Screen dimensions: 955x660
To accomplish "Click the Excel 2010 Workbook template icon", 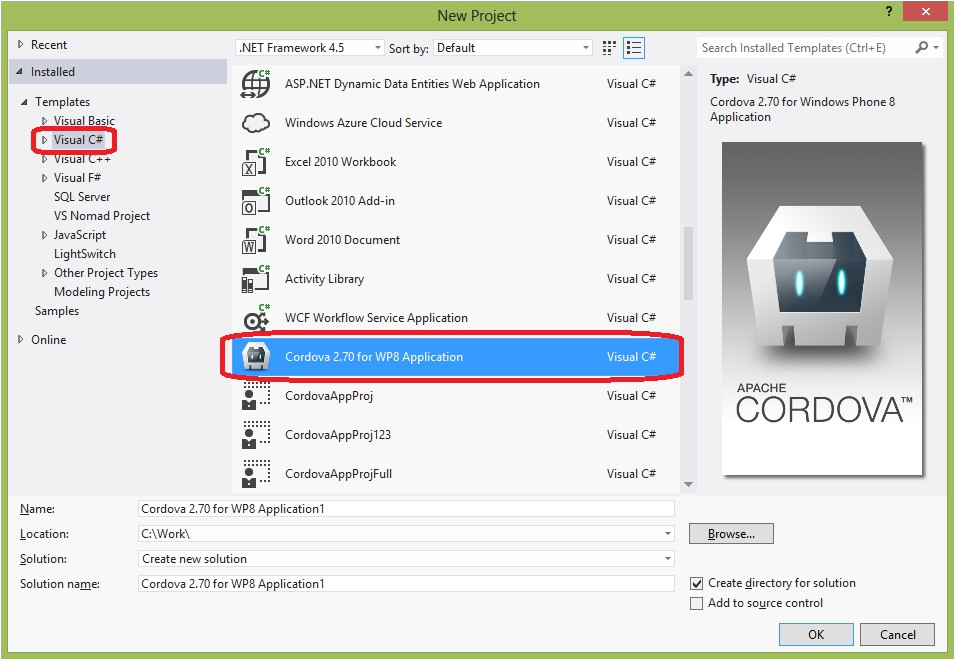I will tap(256, 162).
